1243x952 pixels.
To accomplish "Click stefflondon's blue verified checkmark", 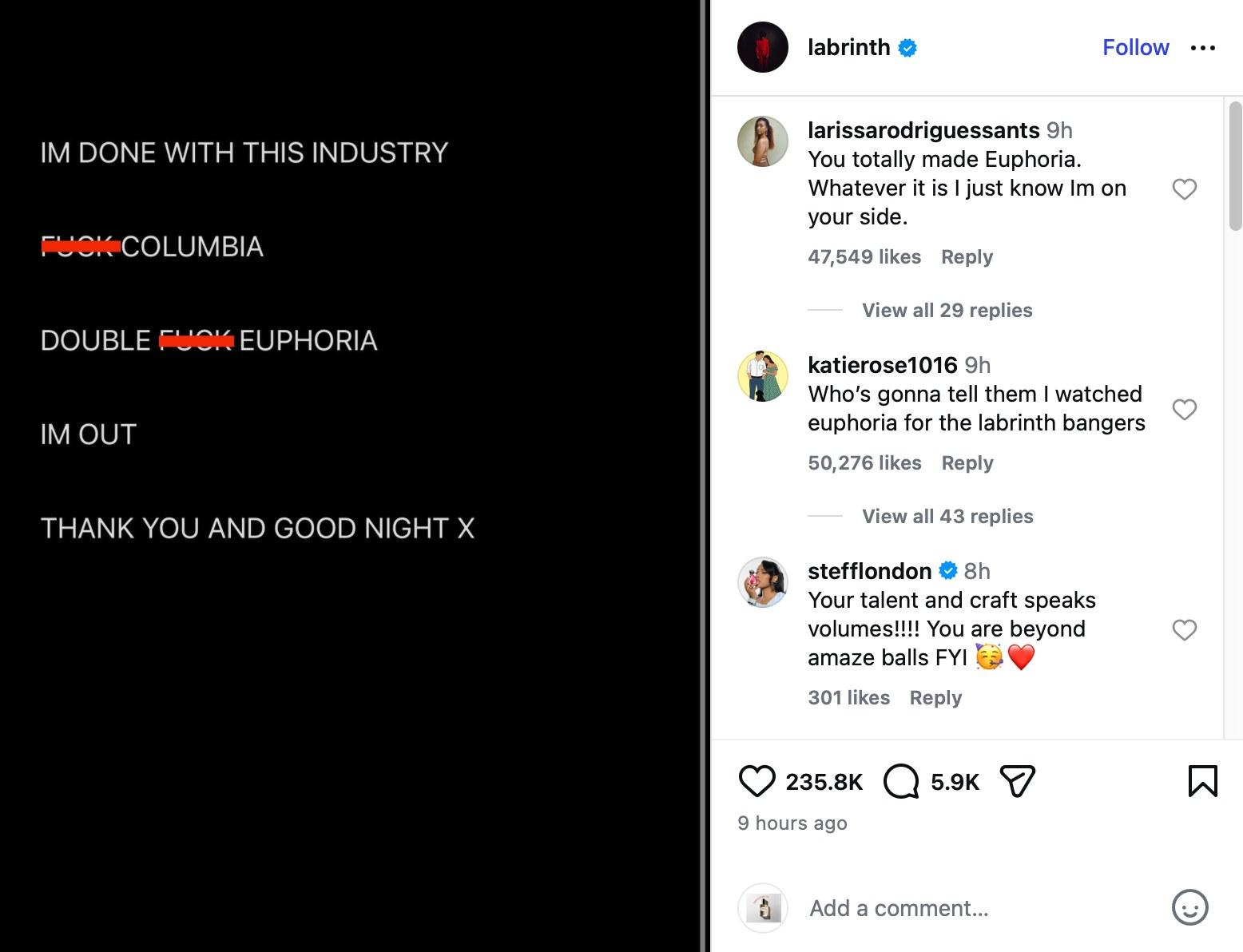I will (x=948, y=570).
